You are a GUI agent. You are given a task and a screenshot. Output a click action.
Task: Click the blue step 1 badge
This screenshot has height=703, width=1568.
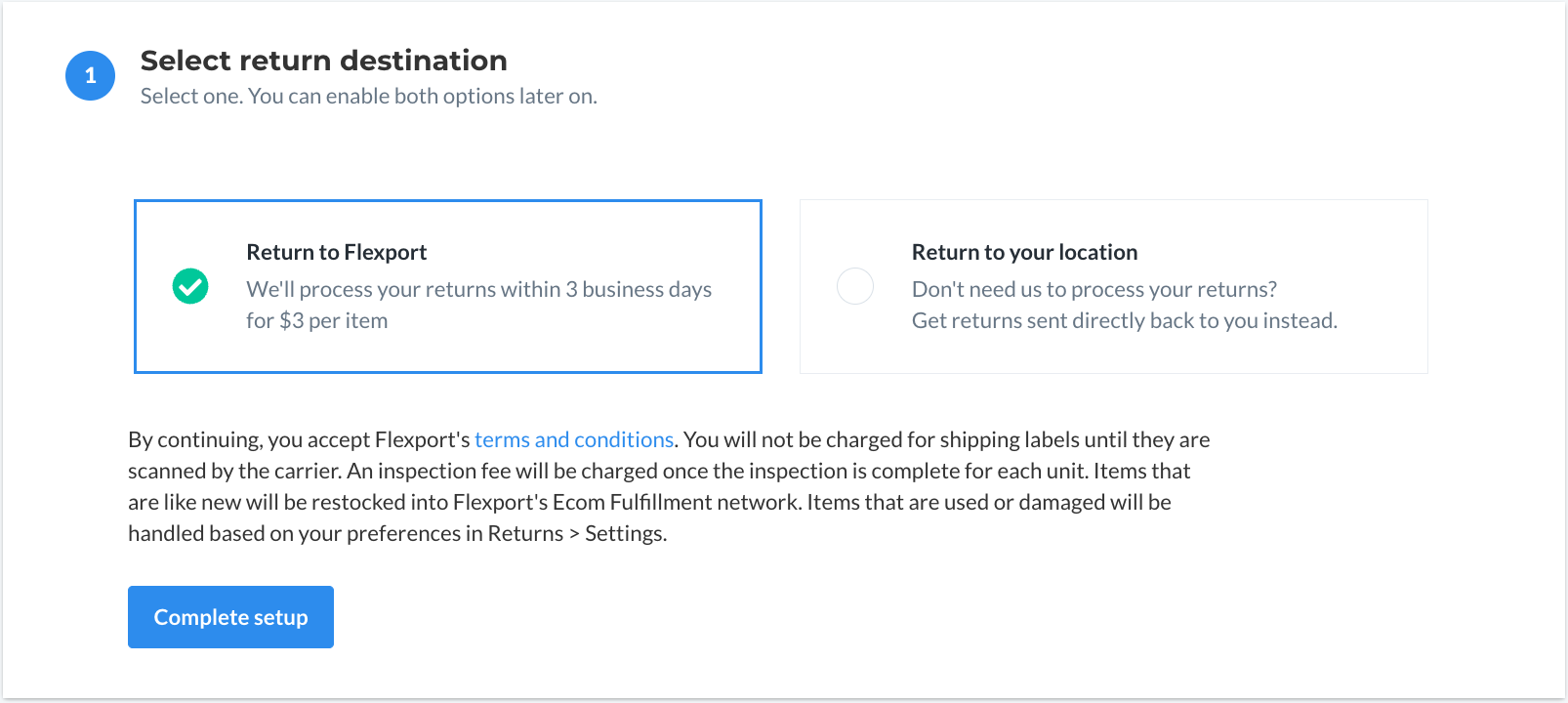90,75
